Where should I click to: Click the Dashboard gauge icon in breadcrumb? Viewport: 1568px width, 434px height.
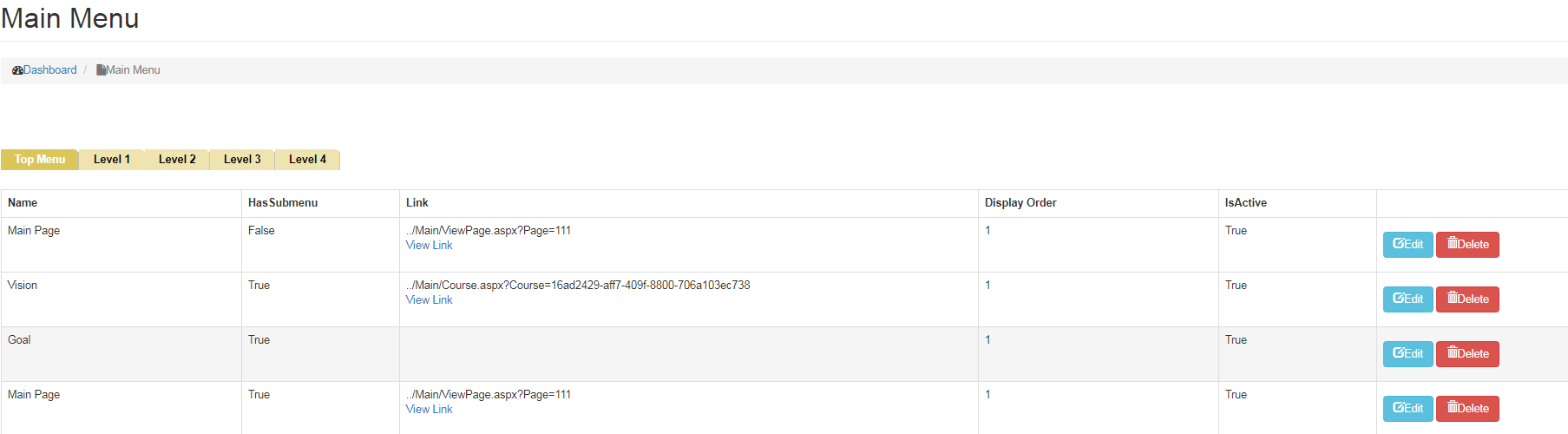17,70
